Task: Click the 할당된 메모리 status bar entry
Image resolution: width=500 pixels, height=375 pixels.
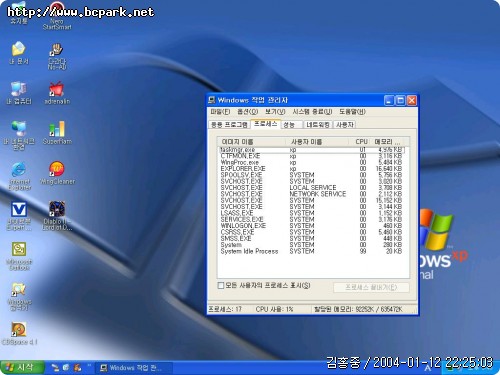Action: [x=358, y=309]
